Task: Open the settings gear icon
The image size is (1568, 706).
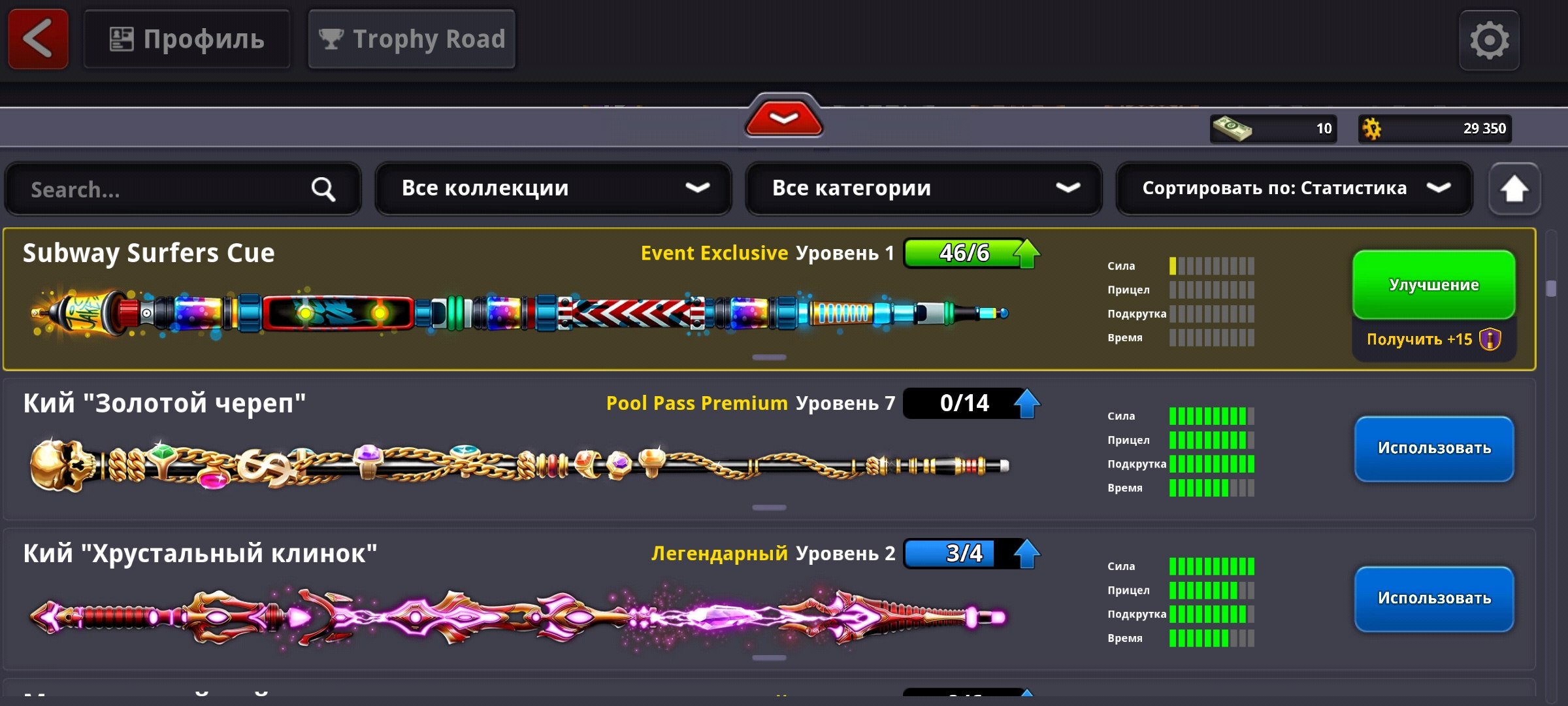Action: tap(1490, 41)
